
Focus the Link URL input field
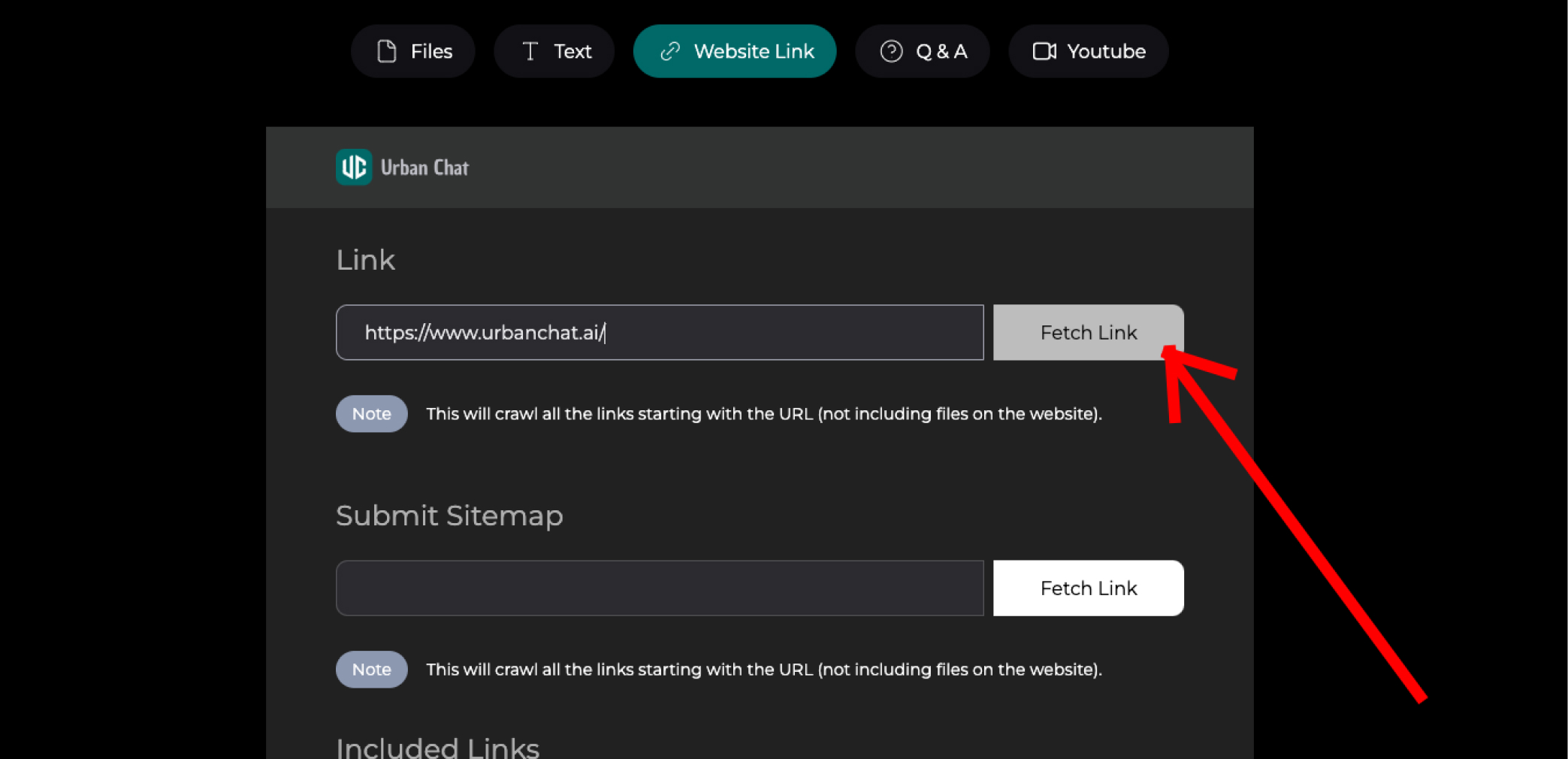pos(660,332)
